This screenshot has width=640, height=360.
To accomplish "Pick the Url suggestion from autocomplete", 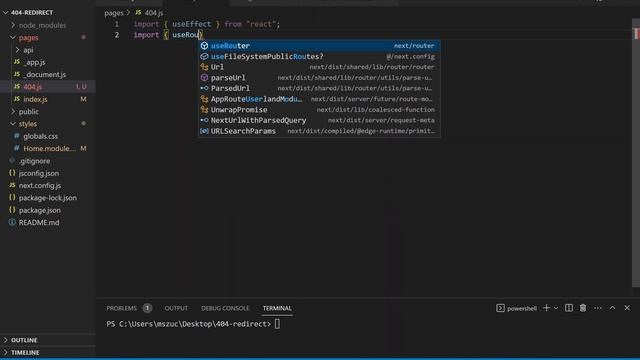I will tap(319, 67).
